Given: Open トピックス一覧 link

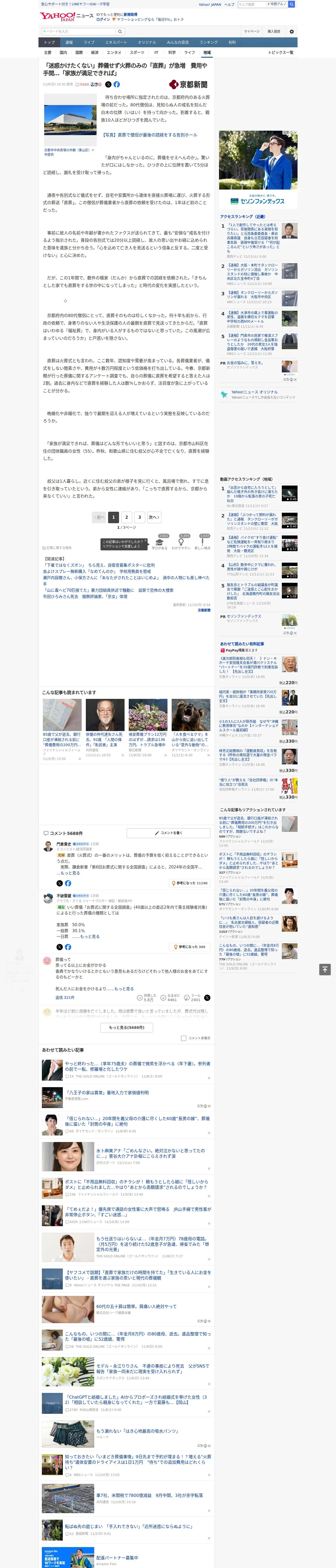Looking at the screenshot, I should tap(281, 52).
